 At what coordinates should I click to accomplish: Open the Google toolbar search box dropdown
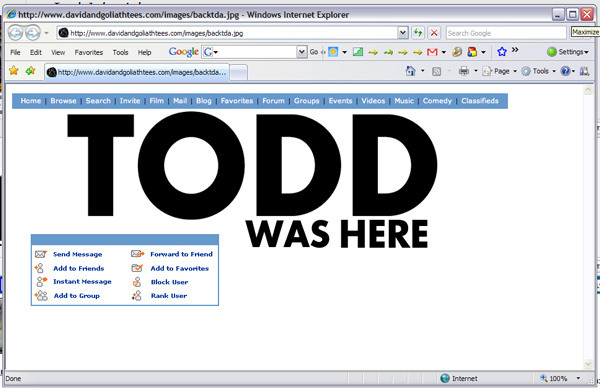[302, 52]
